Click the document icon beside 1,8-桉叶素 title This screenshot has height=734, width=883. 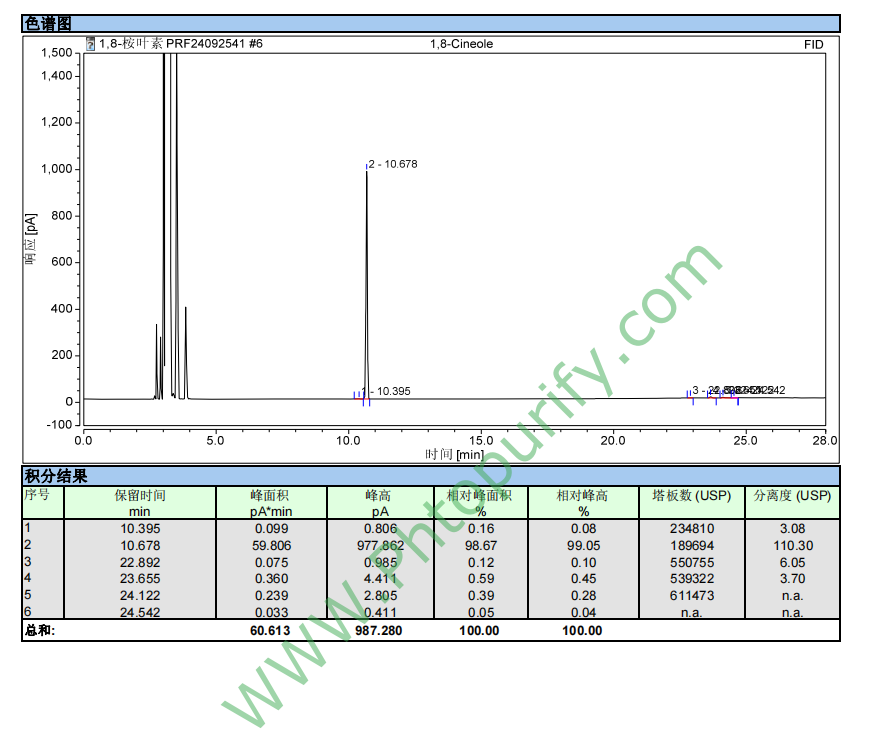point(91,44)
